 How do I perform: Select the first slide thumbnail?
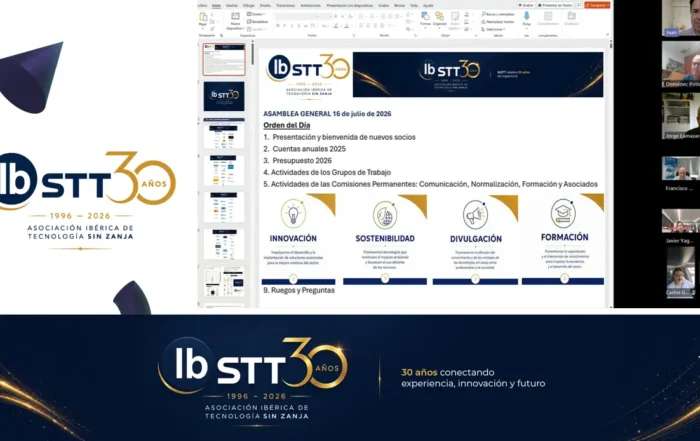(224, 59)
